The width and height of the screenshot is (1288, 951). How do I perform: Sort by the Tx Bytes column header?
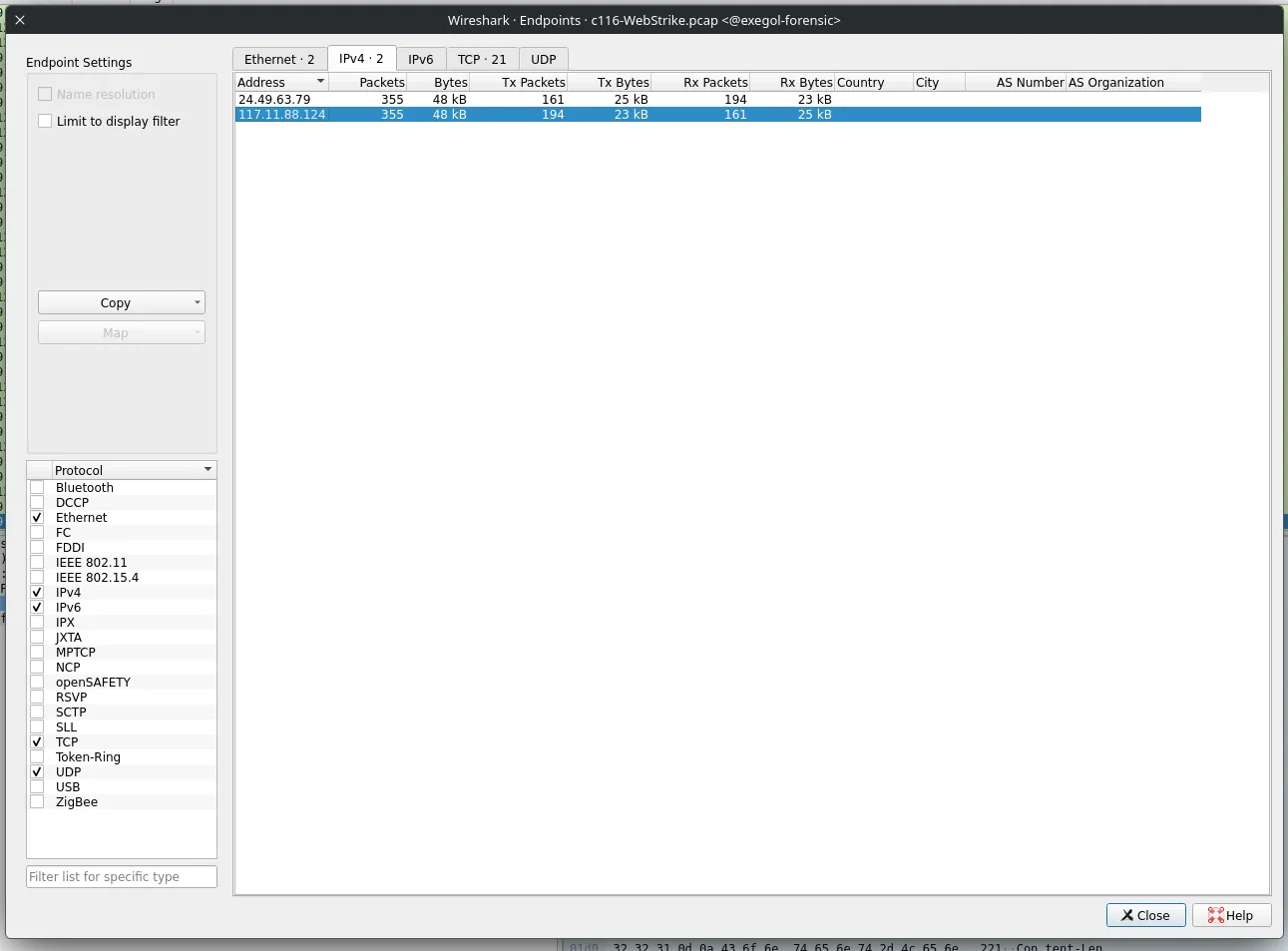[x=610, y=82]
